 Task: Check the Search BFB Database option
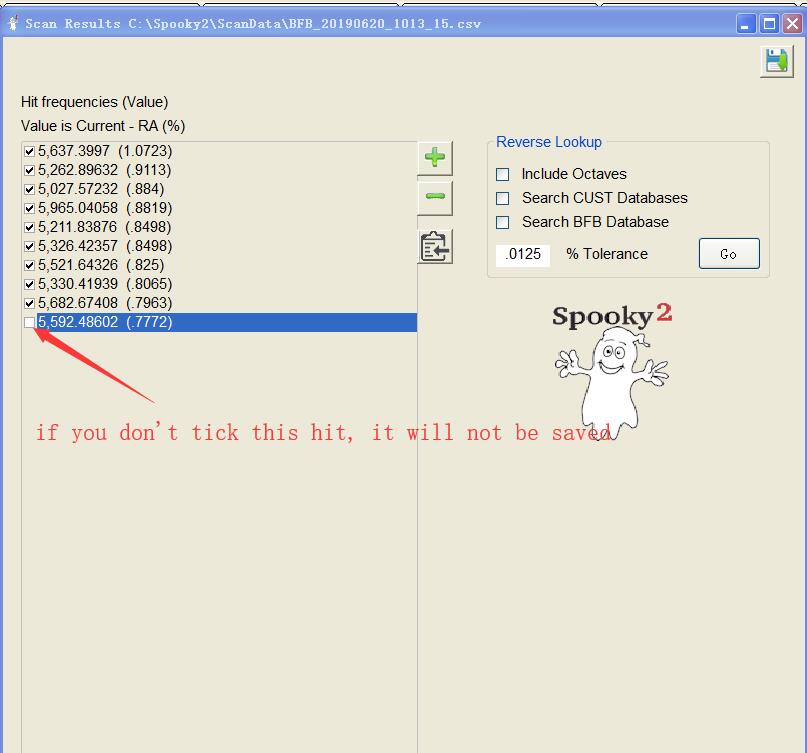point(503,222)
